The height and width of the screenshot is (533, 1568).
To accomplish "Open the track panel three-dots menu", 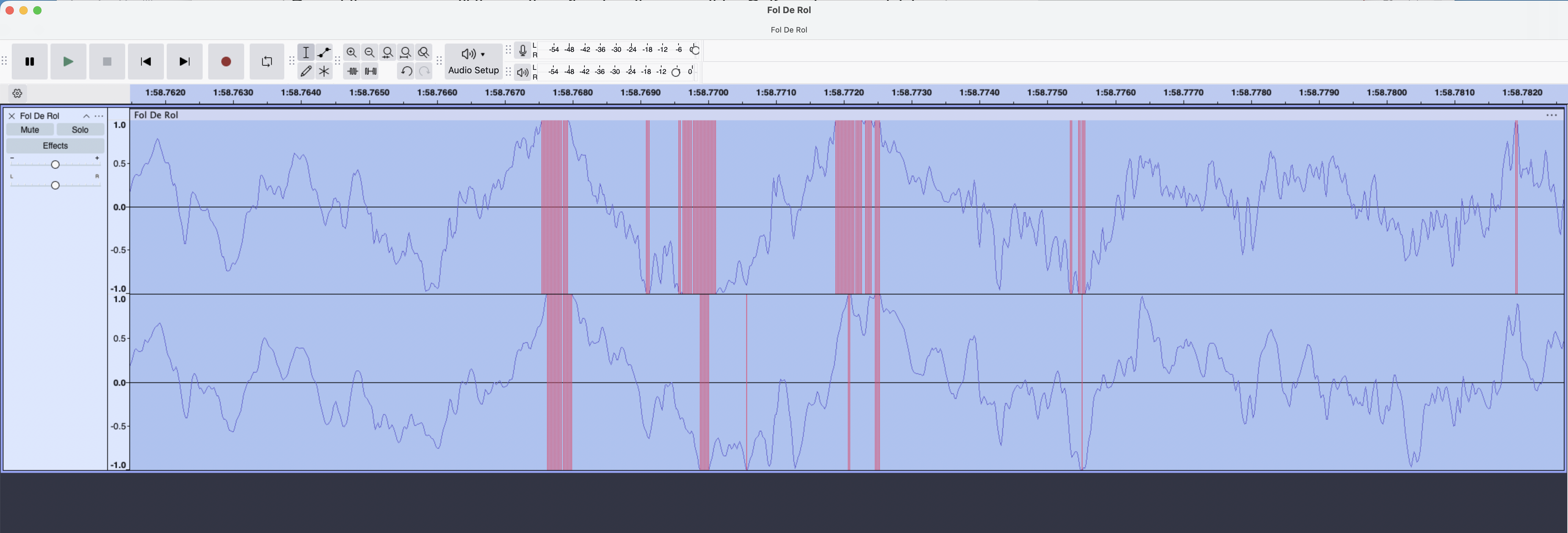I will click(x=99, y=115).
